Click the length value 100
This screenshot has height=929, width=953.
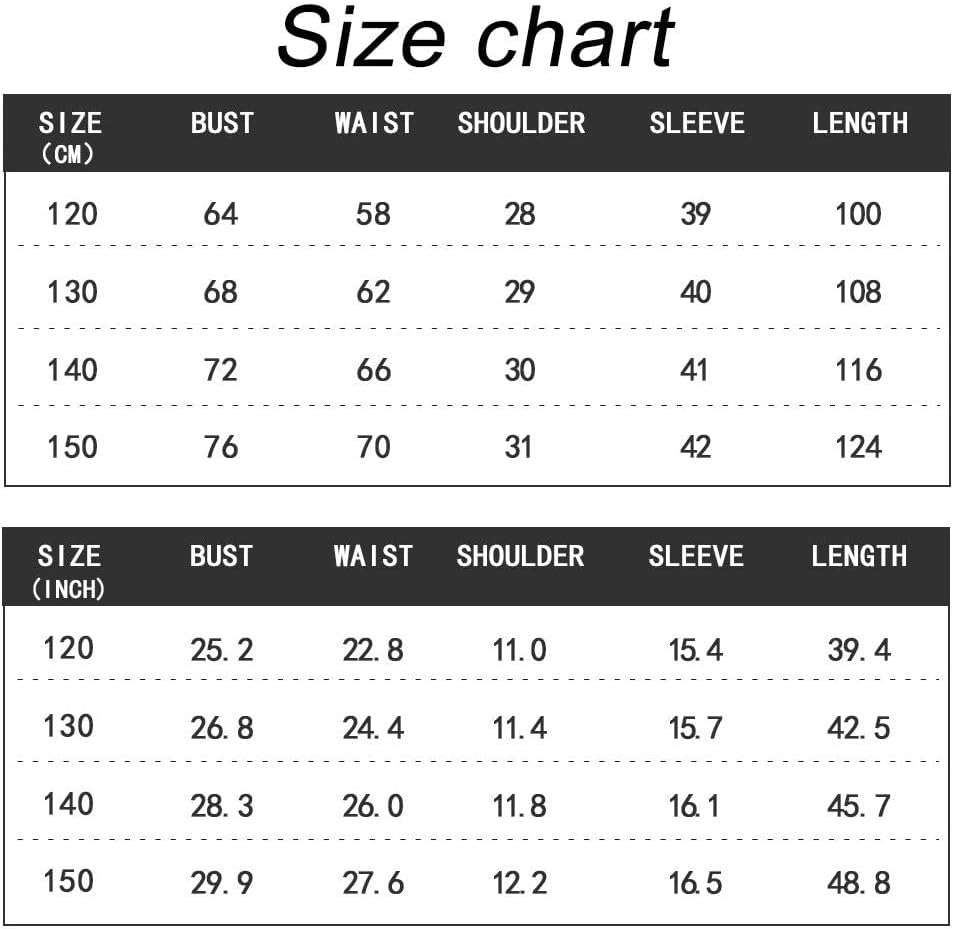(858, 213)
